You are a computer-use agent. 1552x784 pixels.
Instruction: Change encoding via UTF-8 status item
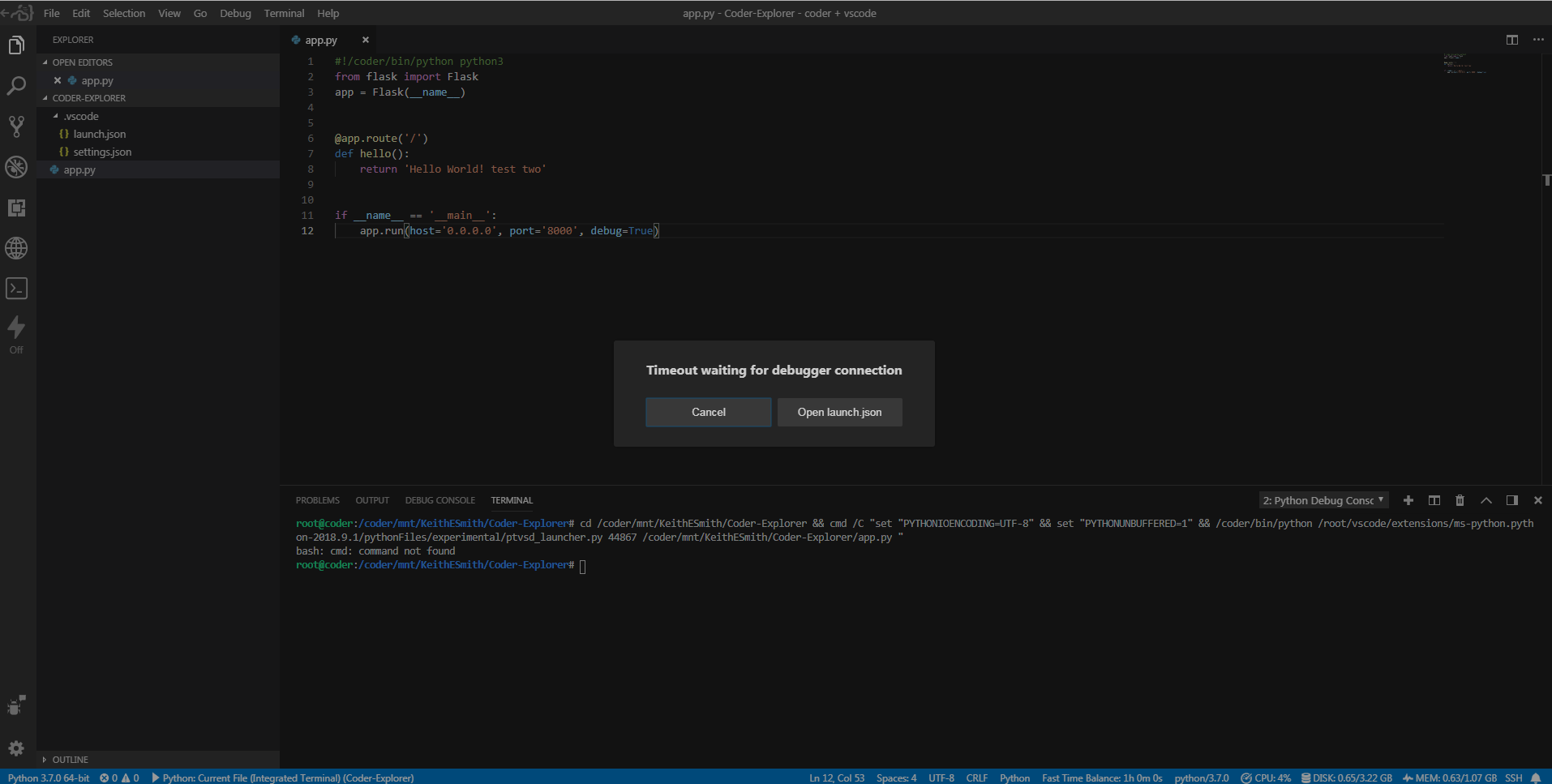tap(941, 778)
